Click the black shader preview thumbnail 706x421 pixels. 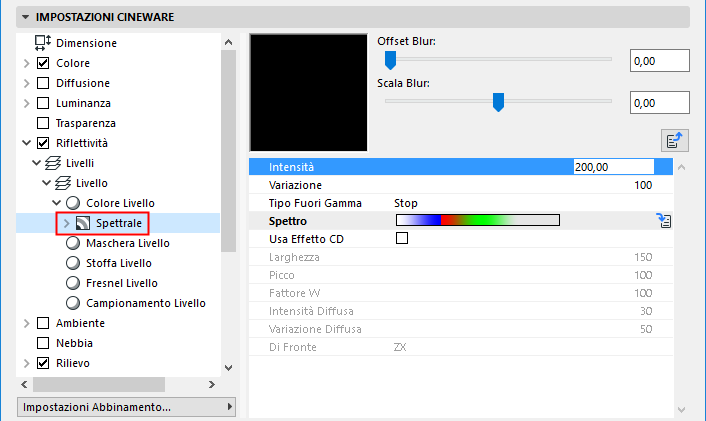pos(309,93)
